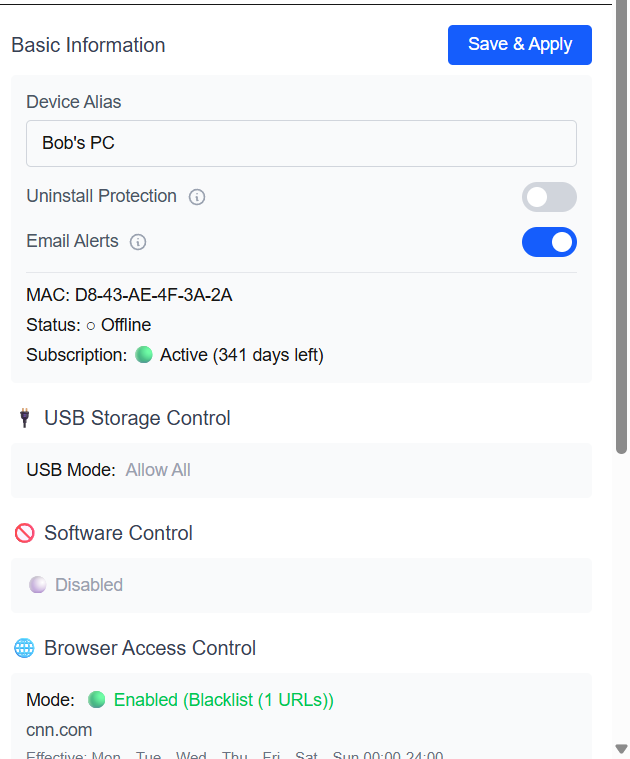Click the USB plug icon
Screen dimensions: 630x759
24,418
